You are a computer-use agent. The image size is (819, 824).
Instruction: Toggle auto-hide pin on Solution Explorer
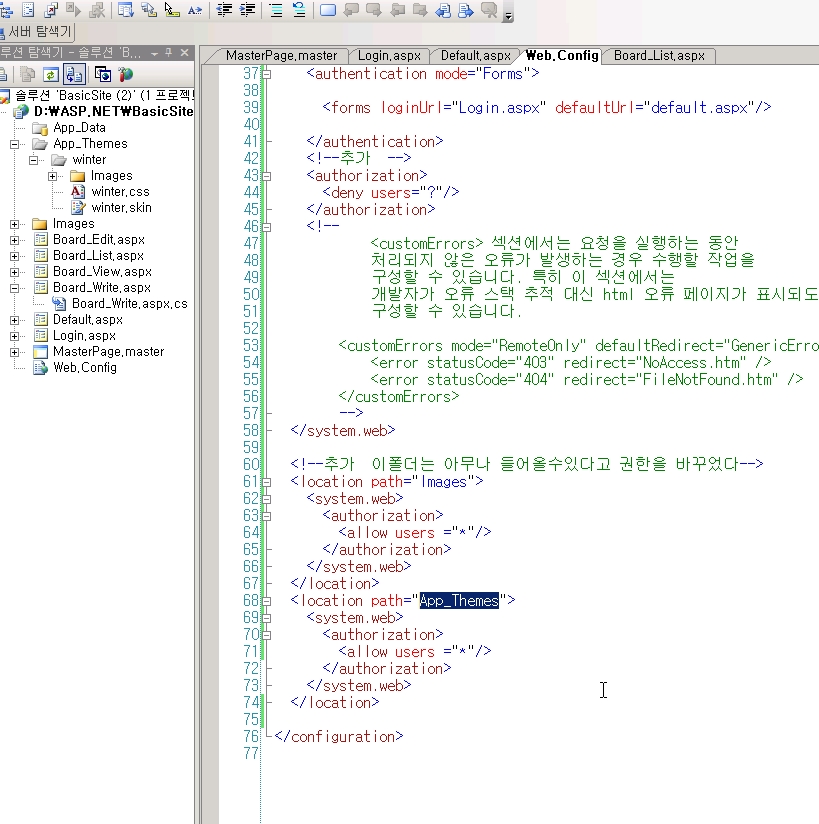click(x=169, y=53)
